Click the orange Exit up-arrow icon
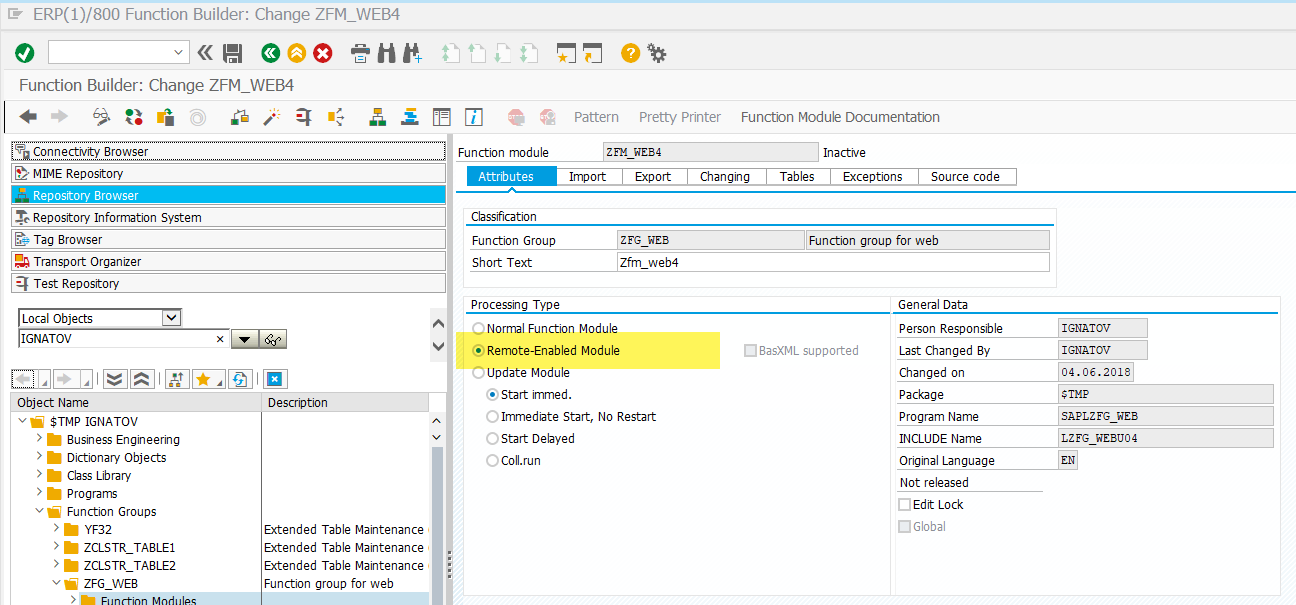 click(297, 53)
